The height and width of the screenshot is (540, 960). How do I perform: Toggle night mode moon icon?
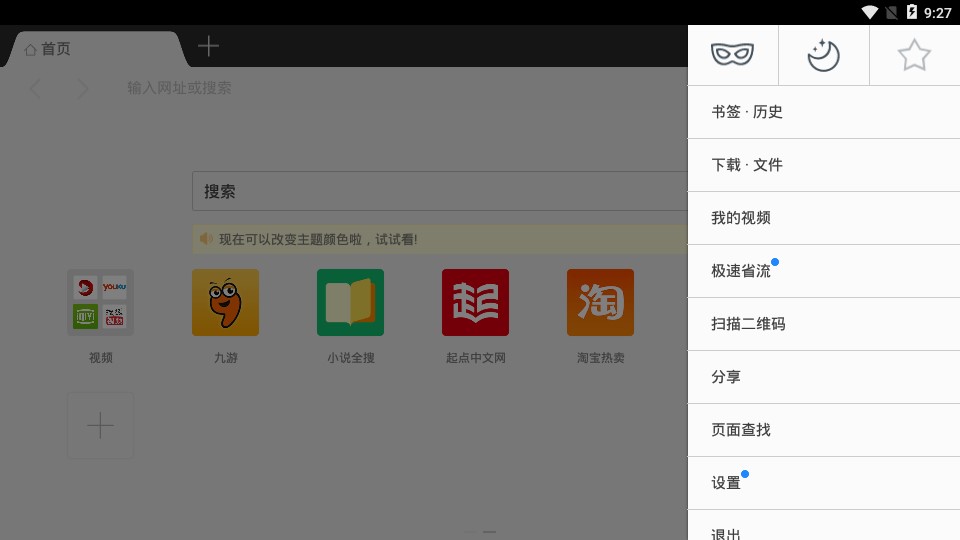tap(823, 55)
